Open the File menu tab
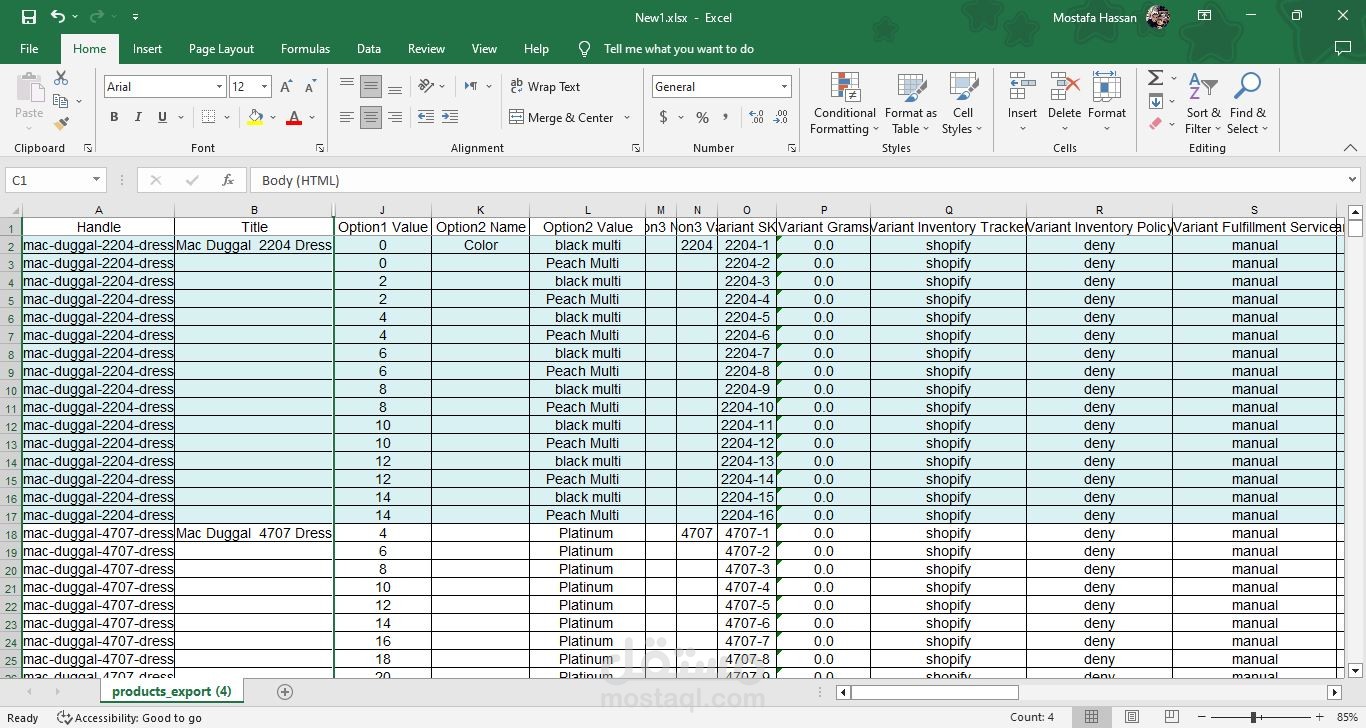 (29, 48)
